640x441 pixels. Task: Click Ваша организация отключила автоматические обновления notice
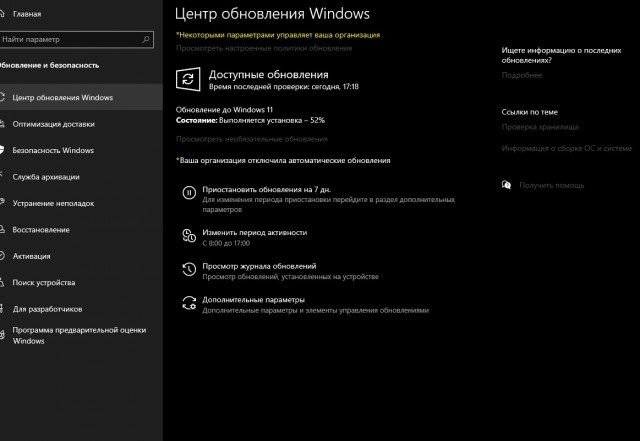pyautogui.click(x=283, y=160)
